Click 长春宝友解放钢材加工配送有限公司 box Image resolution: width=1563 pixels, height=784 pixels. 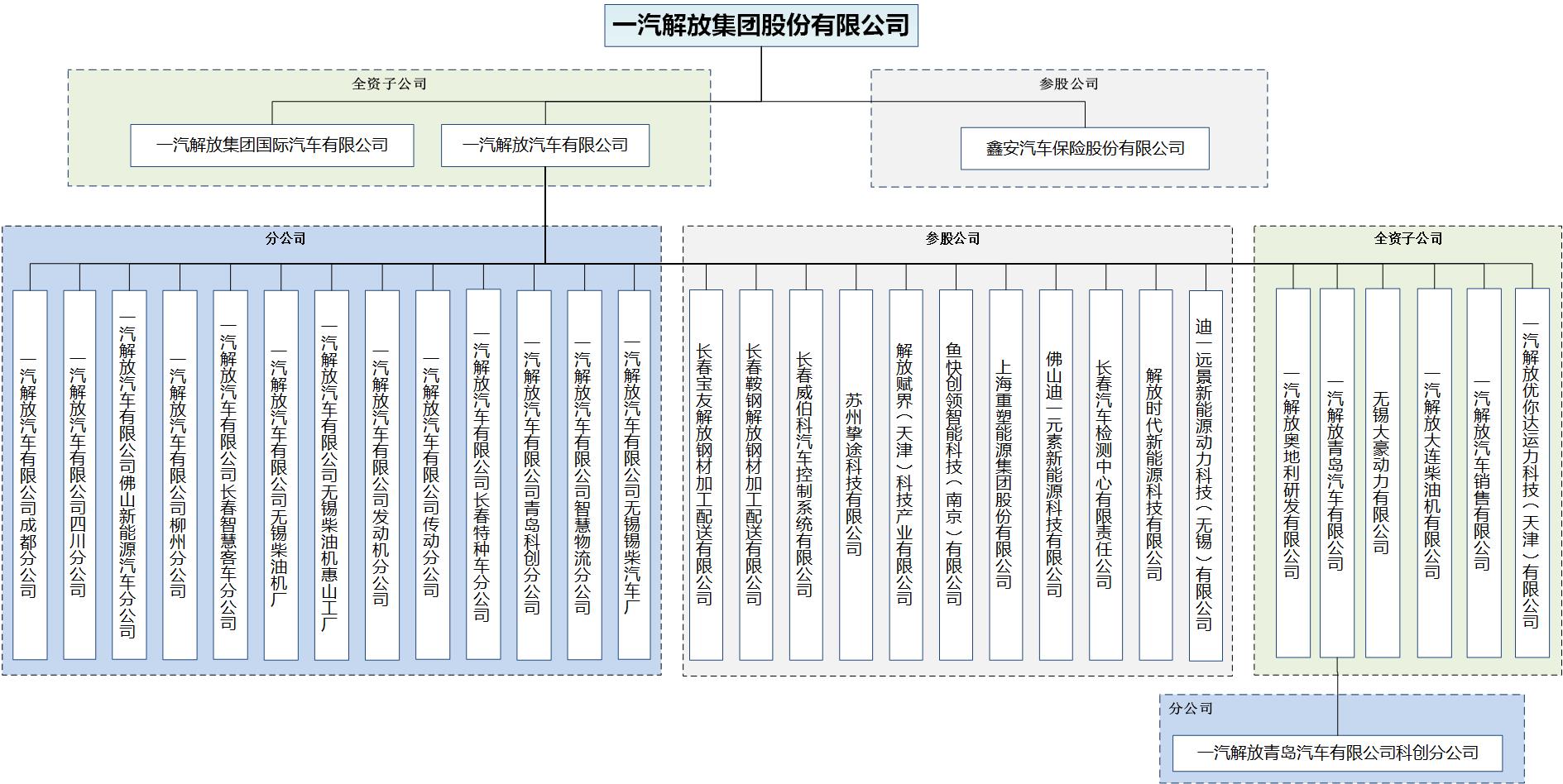(x=706, y=475)
